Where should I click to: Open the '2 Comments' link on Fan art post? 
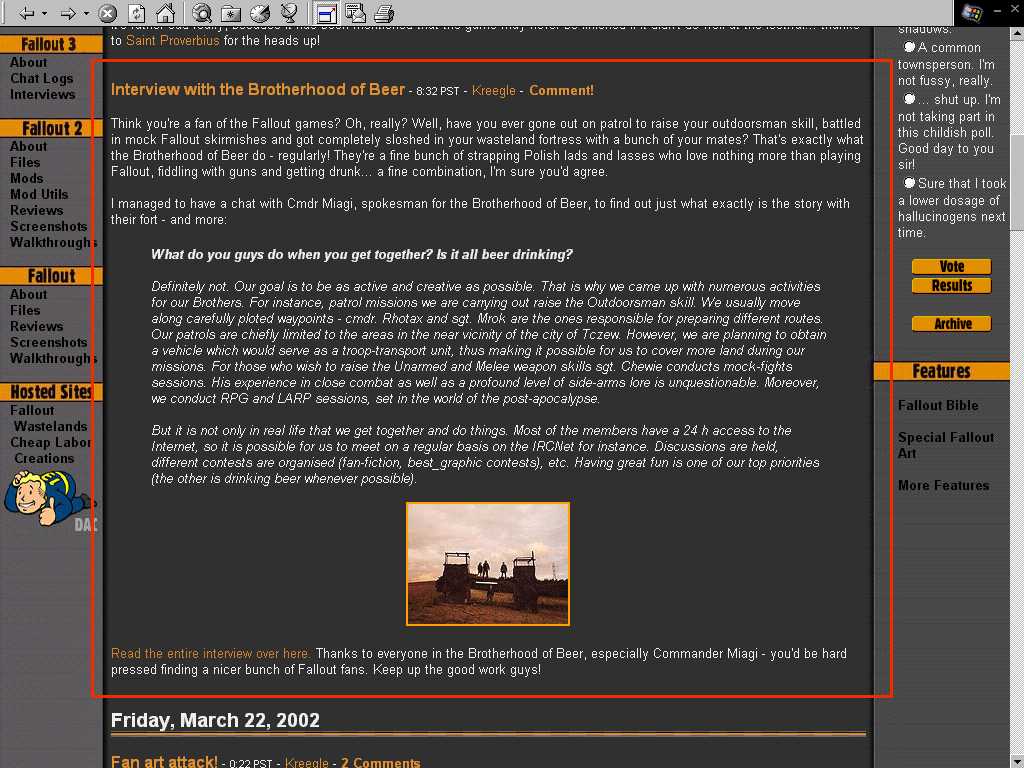click(x=381, y=763)
